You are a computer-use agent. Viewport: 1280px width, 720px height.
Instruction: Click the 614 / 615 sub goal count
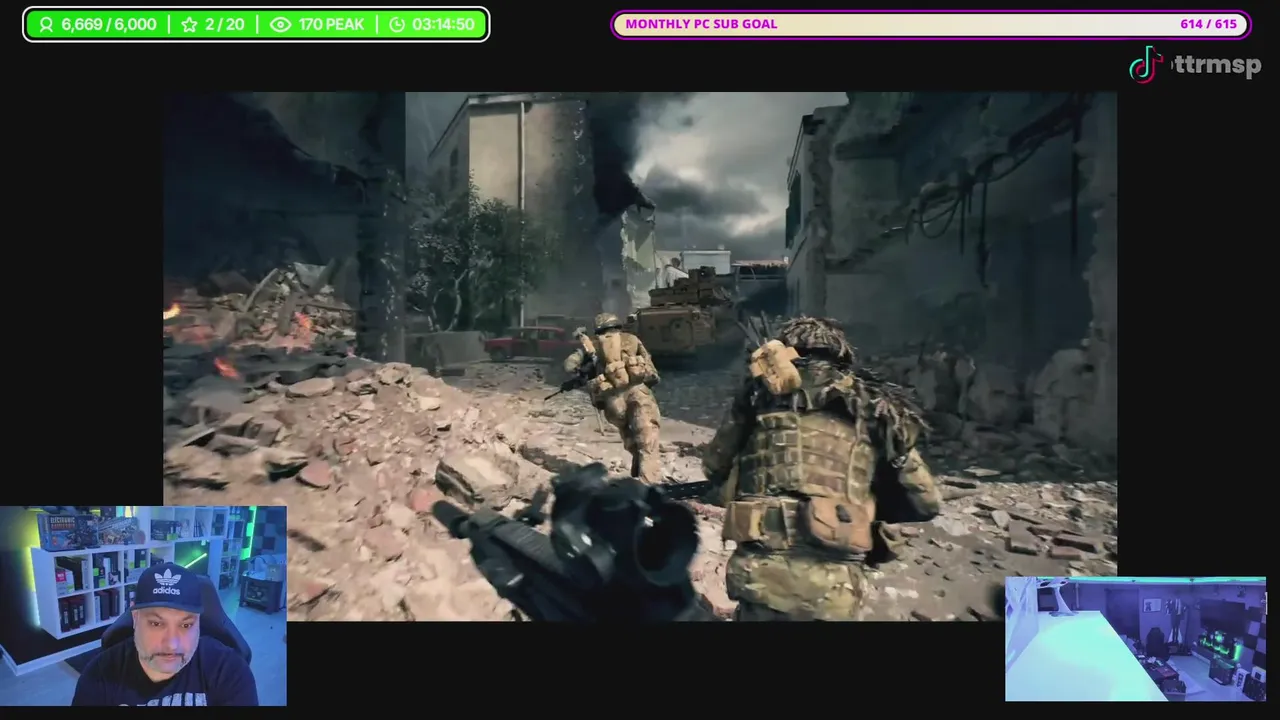click(x=1208, y=24)
